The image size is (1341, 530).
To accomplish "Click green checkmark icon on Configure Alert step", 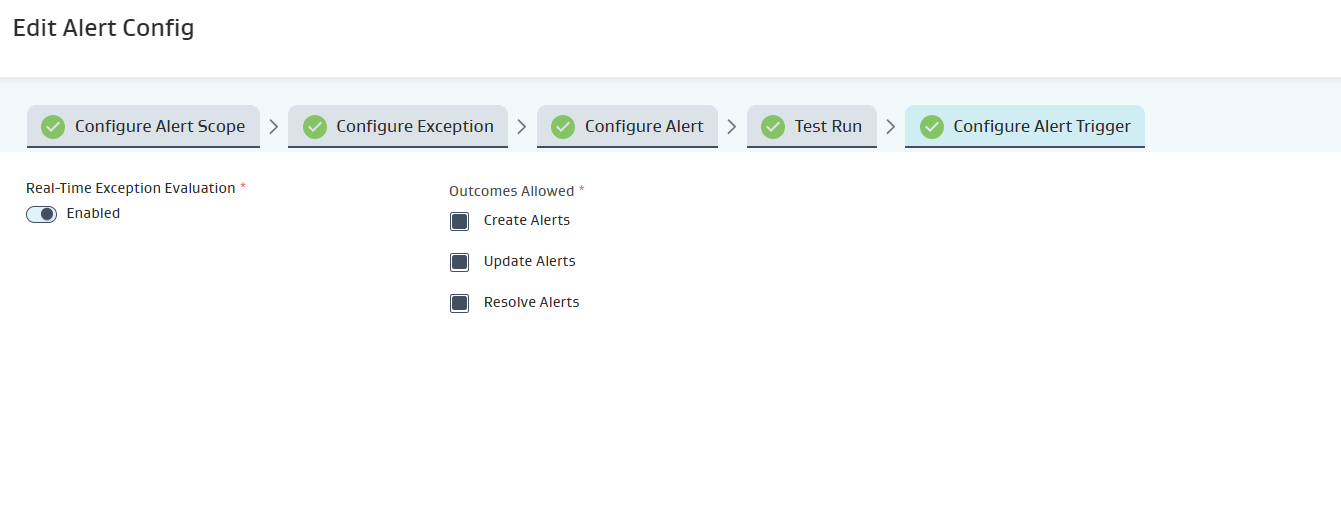I will (563, 127).
